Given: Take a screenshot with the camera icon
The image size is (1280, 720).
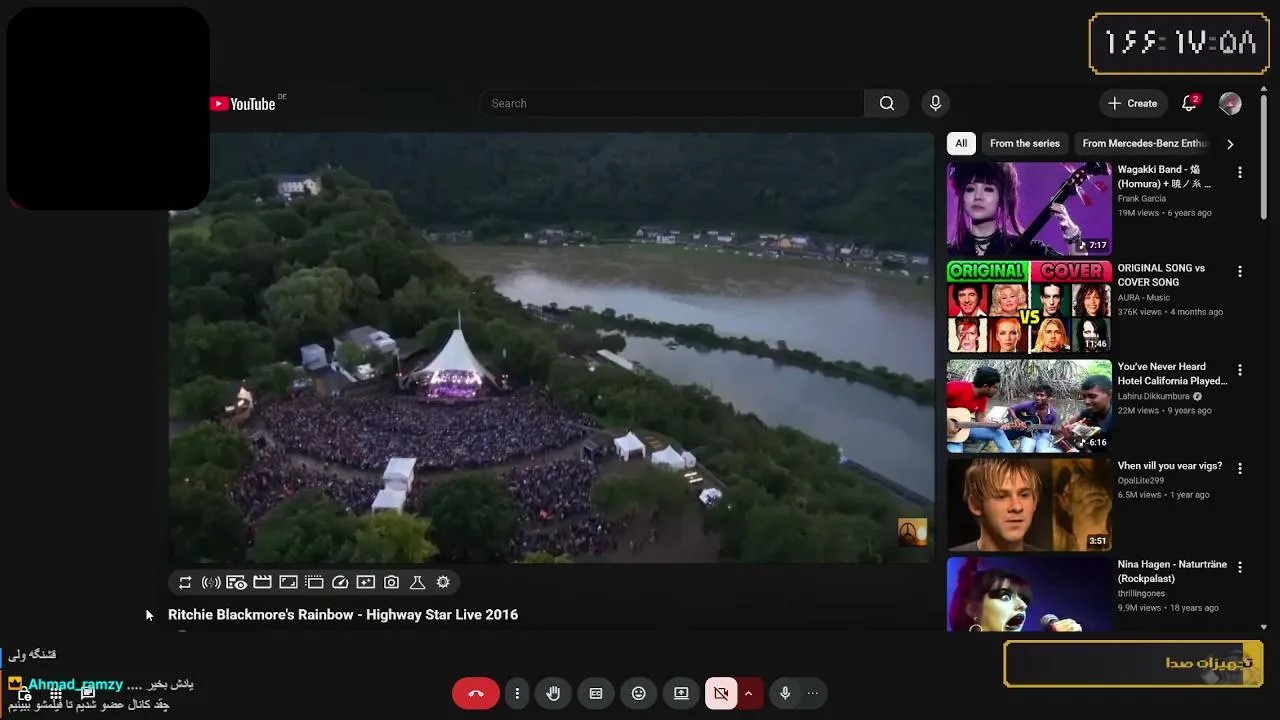Looking at the screenshot, I should 392,582.
